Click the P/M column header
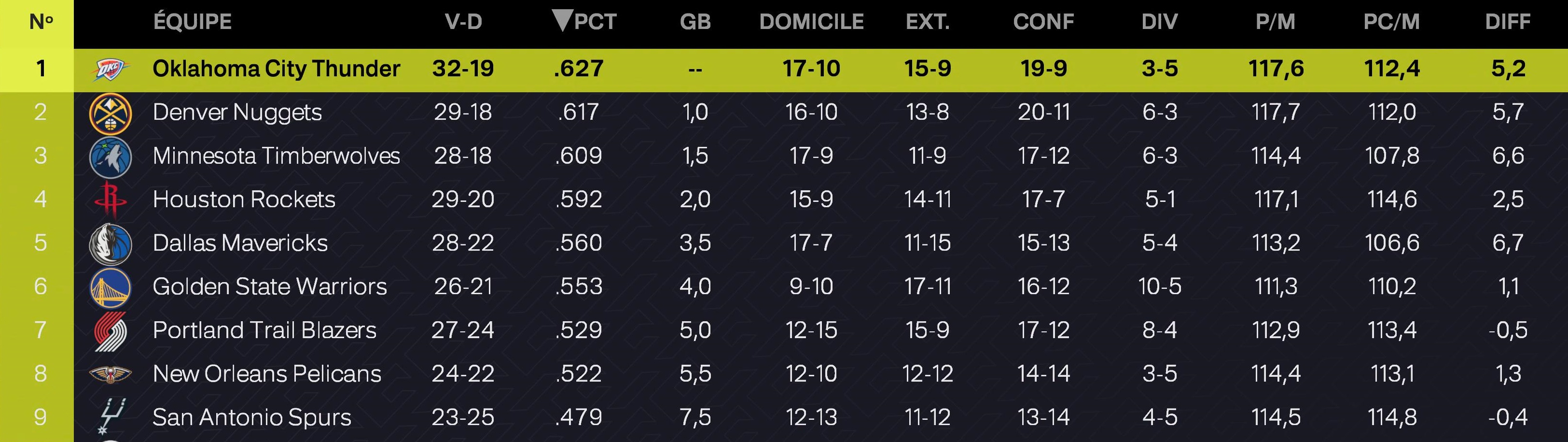This screenshot has height=442, width=1568. [x=1275, y=22]
